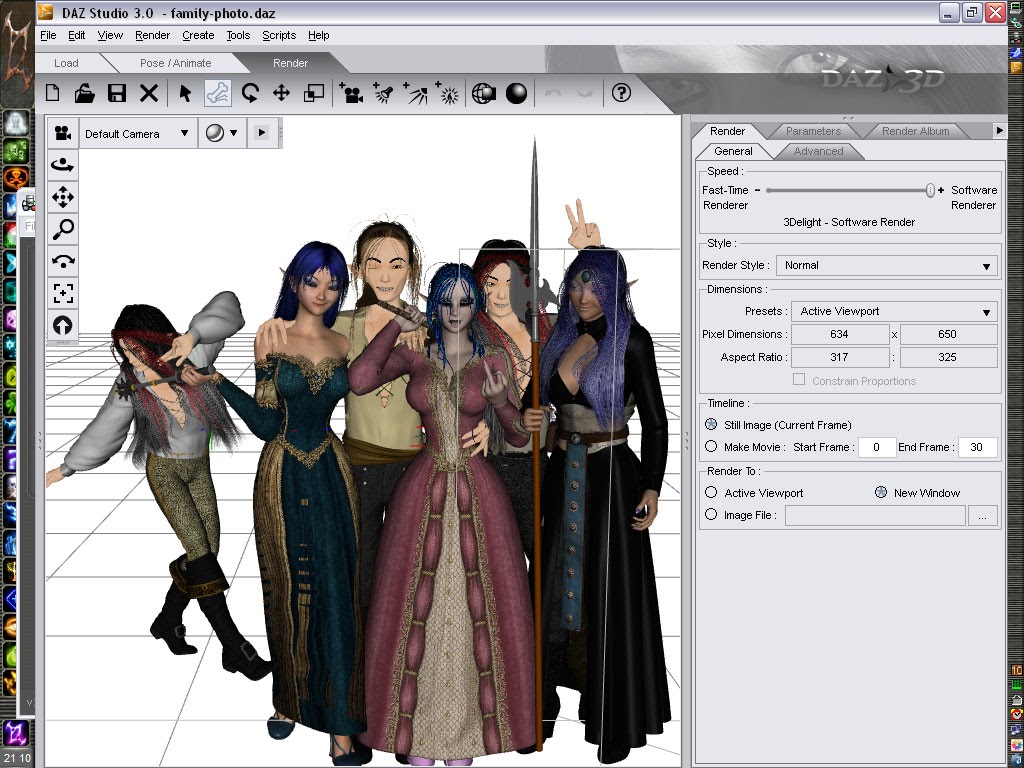1024x768 pixels.
Task: Click the Save file toolbar icon
Action: click(x=117, y=94)
